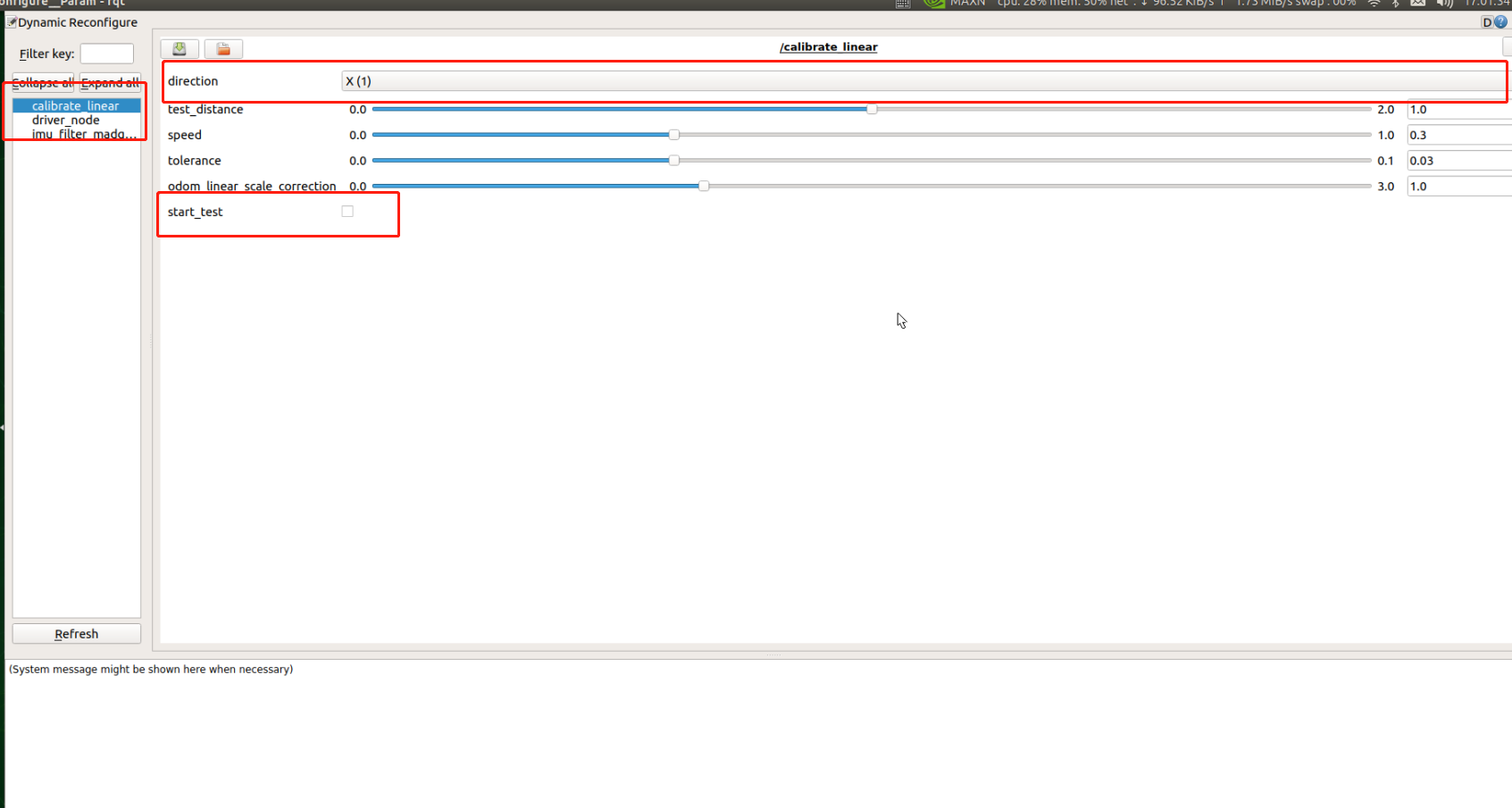Viewport: 1512px width, 808px height.
Task: Click the load configuration from file icon
Action: coord(223,49)
